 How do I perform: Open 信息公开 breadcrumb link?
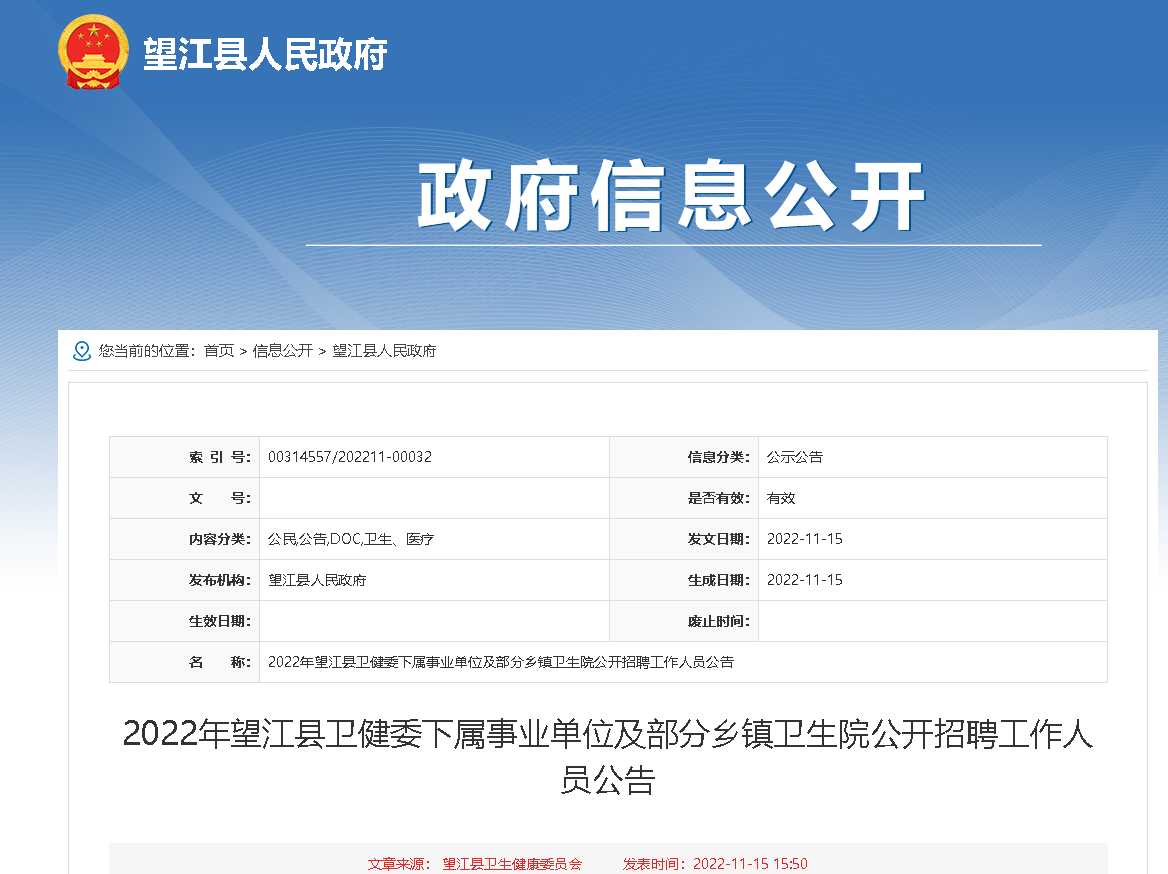282,351
